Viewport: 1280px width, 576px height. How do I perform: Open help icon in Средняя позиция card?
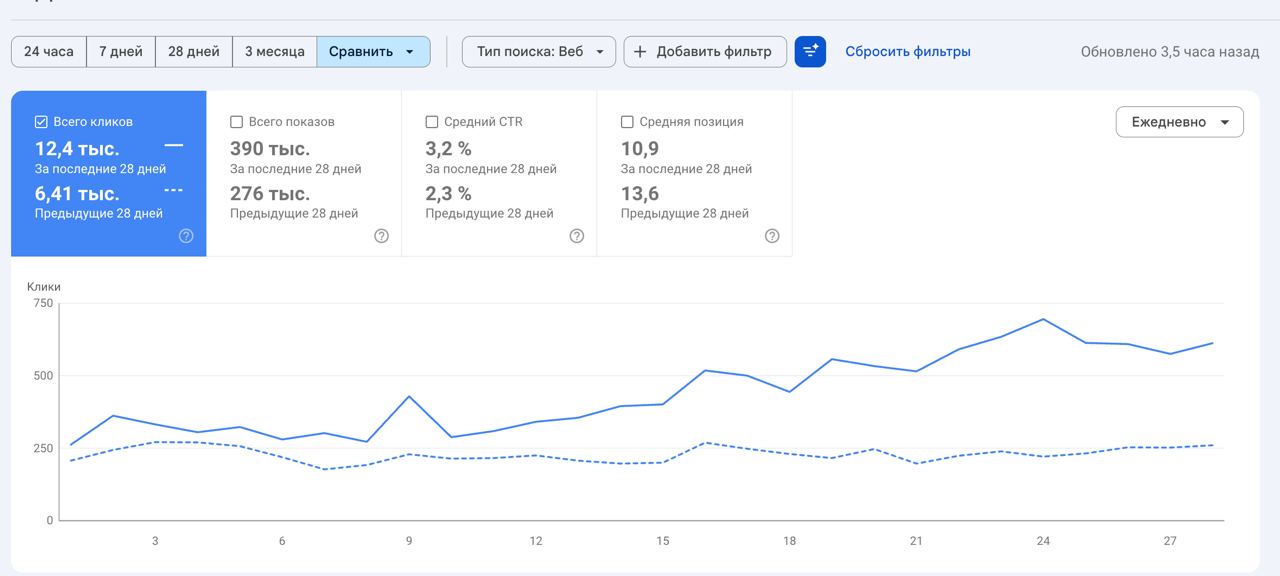tap(772, 236)
